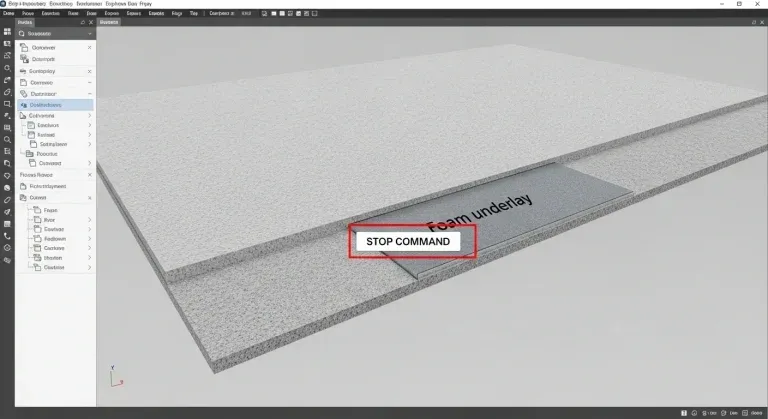Expand the Rastaed row chevron

(90, 134)
